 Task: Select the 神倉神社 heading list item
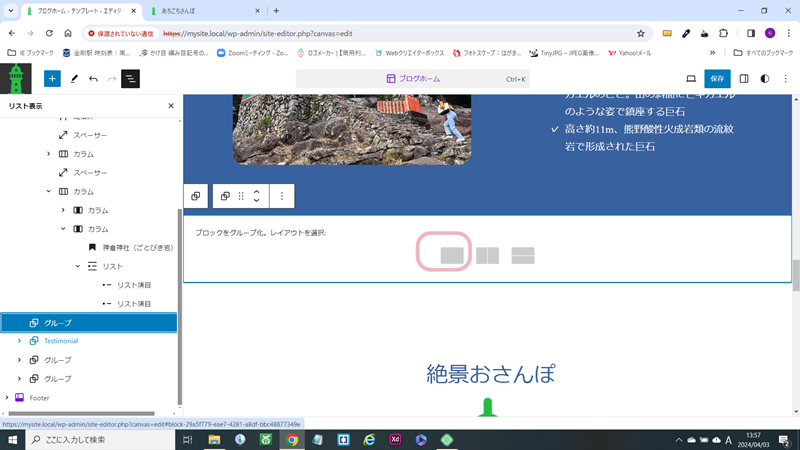(131, 247)
